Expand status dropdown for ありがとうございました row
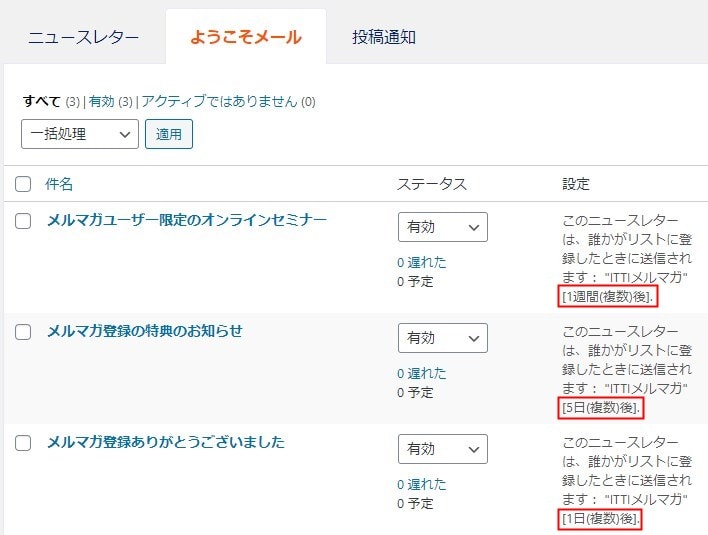This screenshot has height=535, width=708. click(x=442, y=449)
